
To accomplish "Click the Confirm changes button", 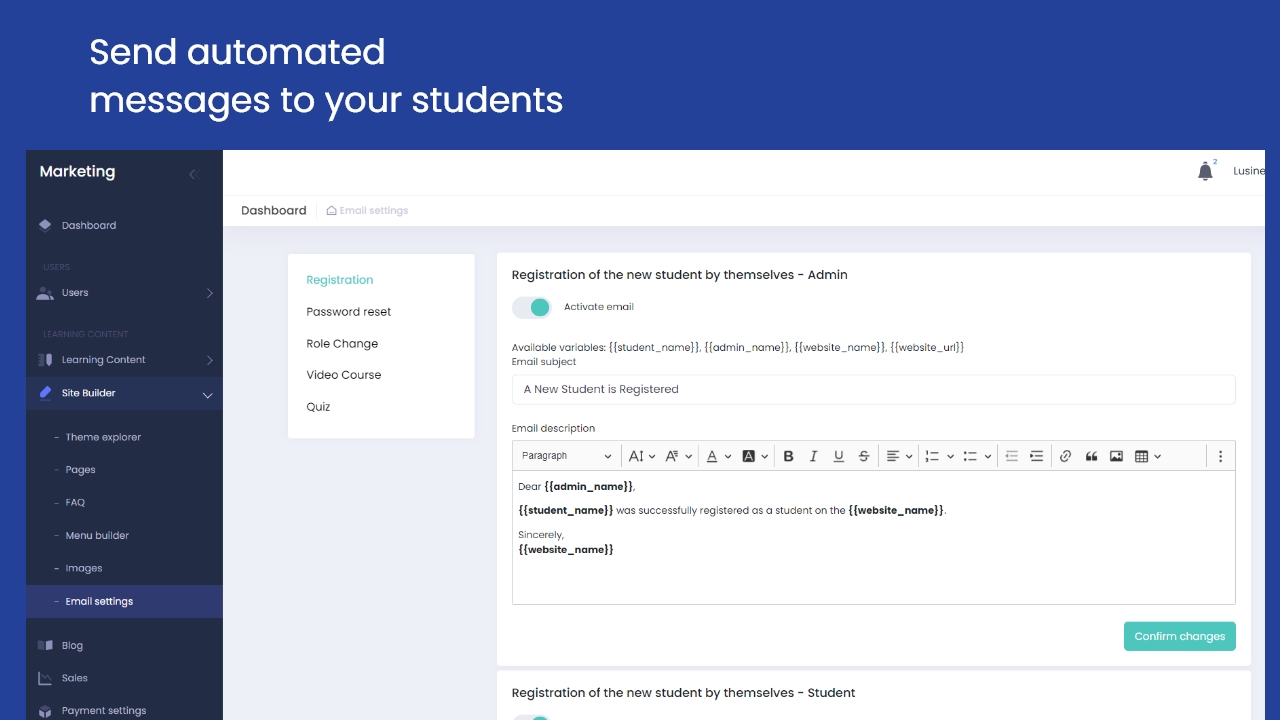I will (x=1179, y=636).
